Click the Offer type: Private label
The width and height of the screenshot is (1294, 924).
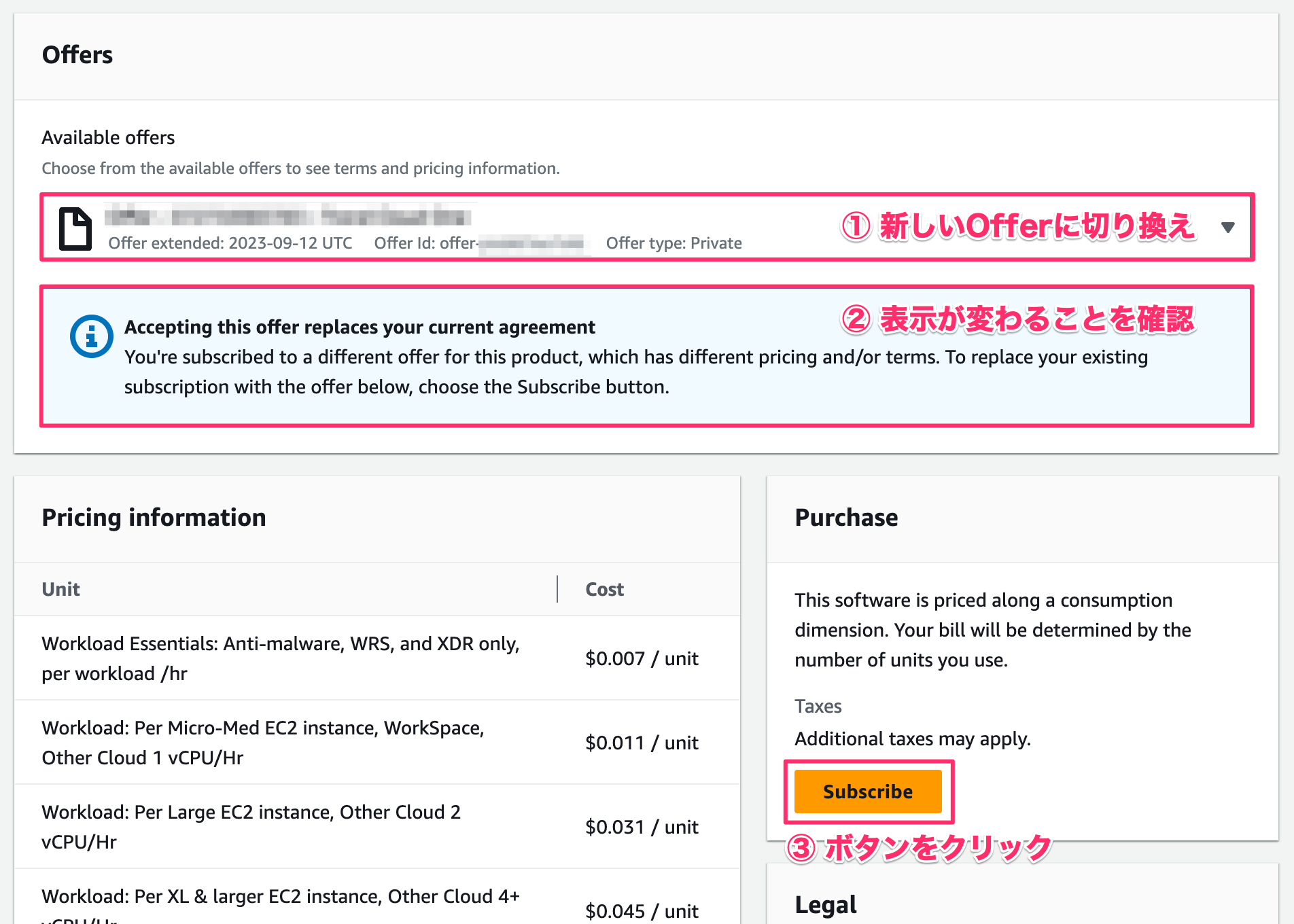(674, 243)
